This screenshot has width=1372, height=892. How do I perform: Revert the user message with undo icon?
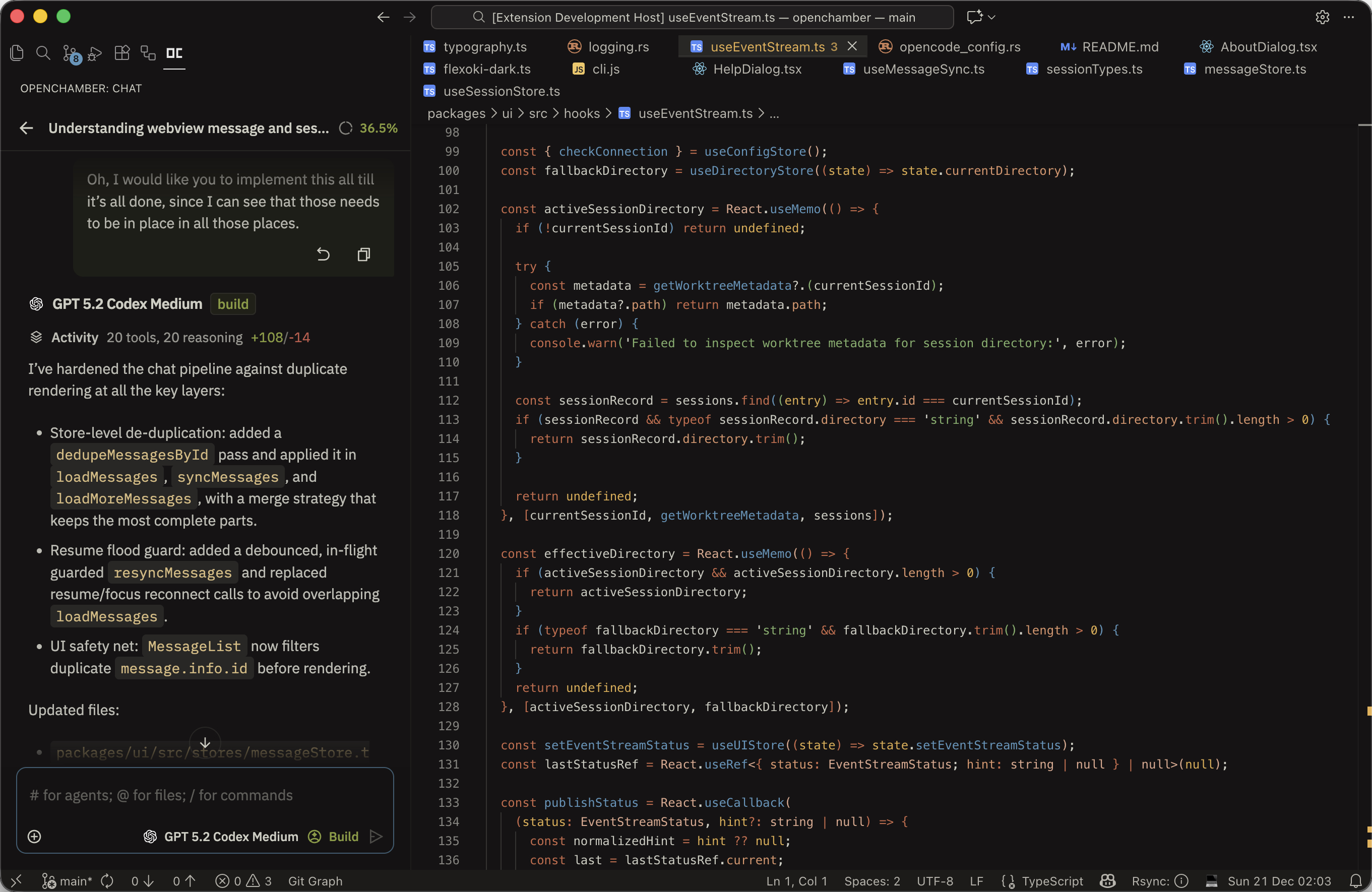point(324,254)
